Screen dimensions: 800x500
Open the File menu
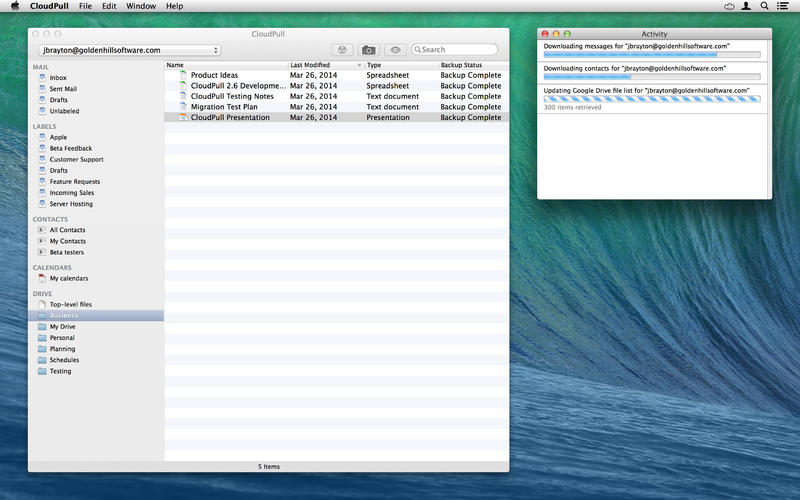(86, 6)
